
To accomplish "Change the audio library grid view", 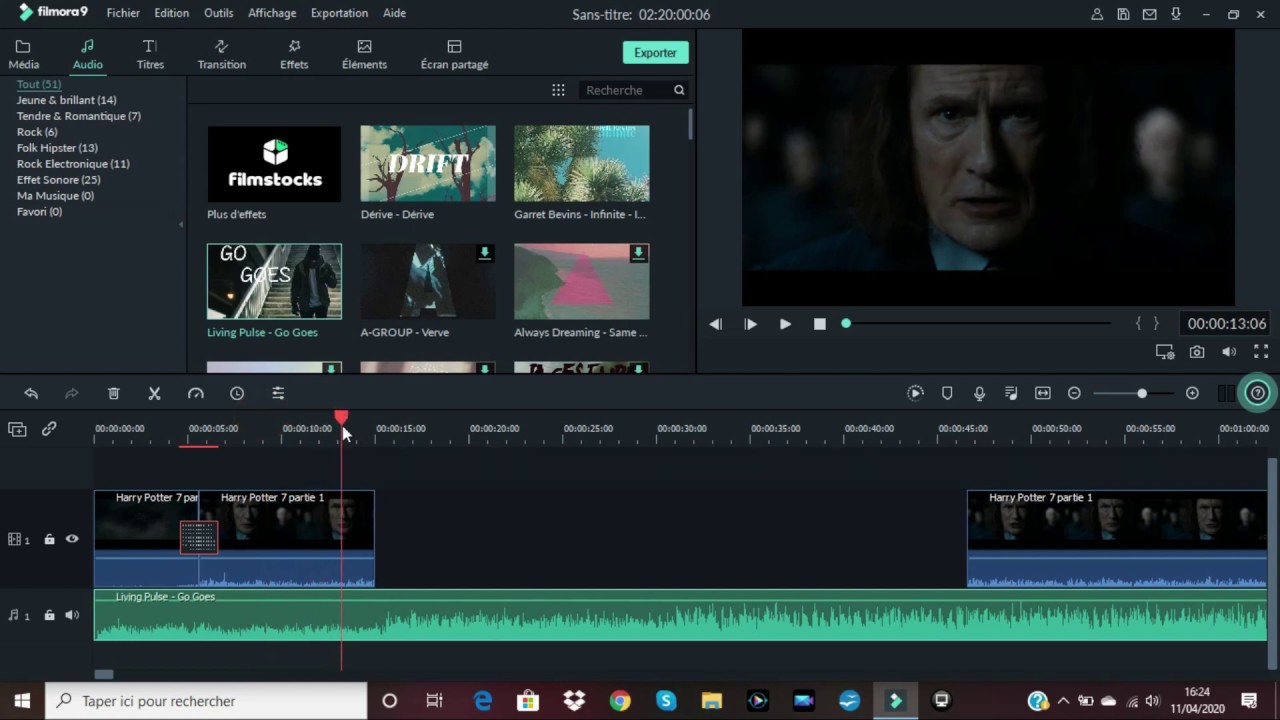I will point(558,90).
